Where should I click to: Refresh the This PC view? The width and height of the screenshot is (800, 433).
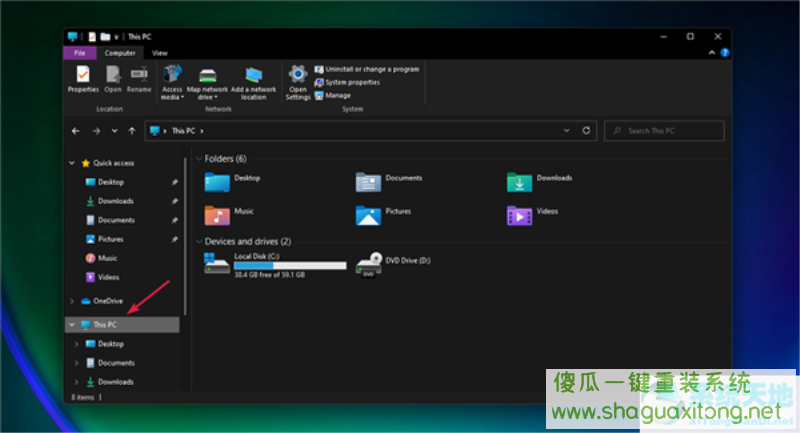[586, 131]
